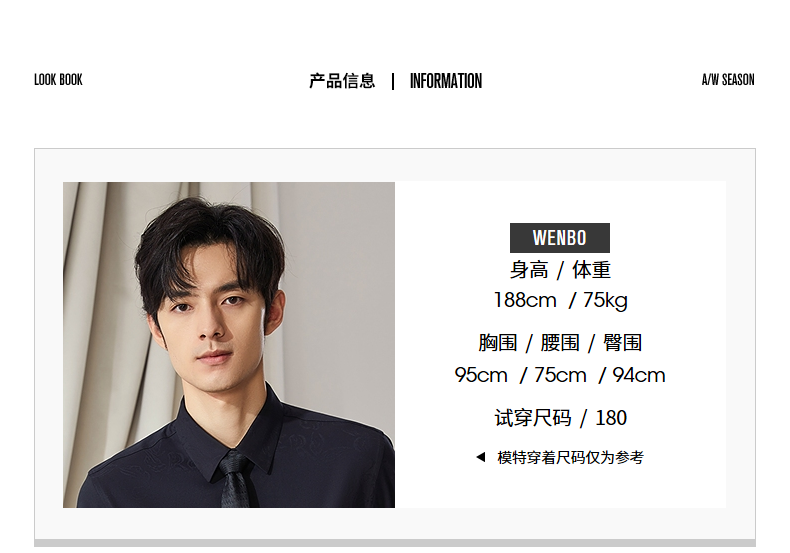Image resolution: width=790 pixels, height=553 pixels.
Task: Click the 身高 / 体重 label
Action: pyautogui.click(x=560, y=270)
